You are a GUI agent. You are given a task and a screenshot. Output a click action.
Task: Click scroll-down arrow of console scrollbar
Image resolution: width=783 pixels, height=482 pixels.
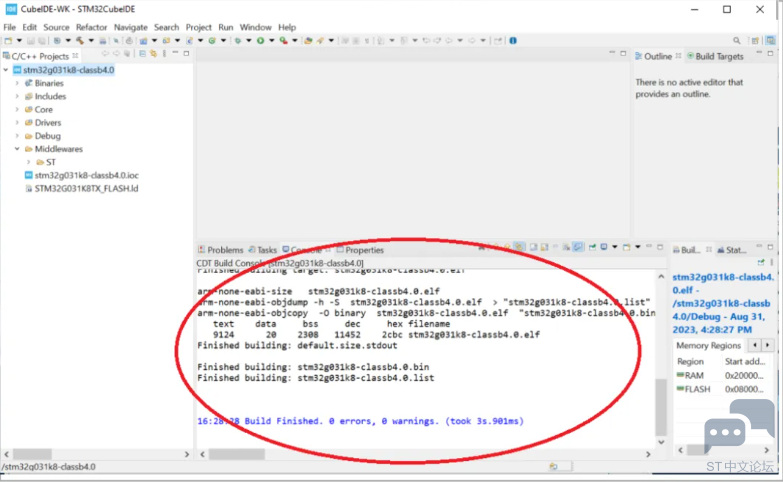tap(661, 442)
